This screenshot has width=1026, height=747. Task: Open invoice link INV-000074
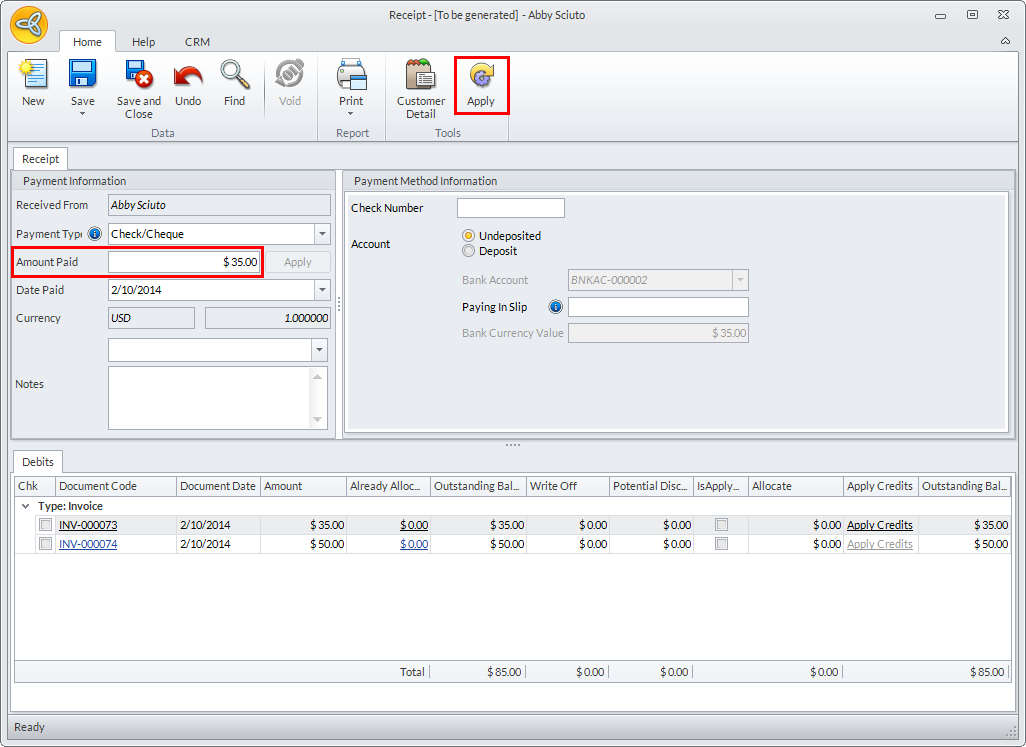coord(88,544)
